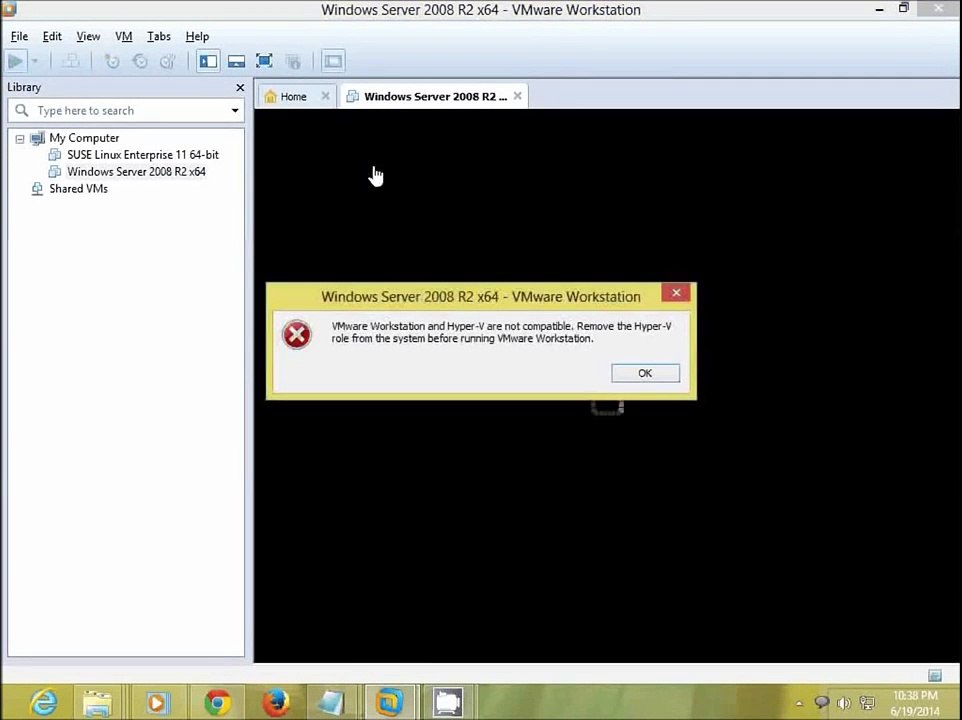Open Firefox from the taskbar
Image resolution: width=962 pixels, height=720 pixels.
(276, 703)
